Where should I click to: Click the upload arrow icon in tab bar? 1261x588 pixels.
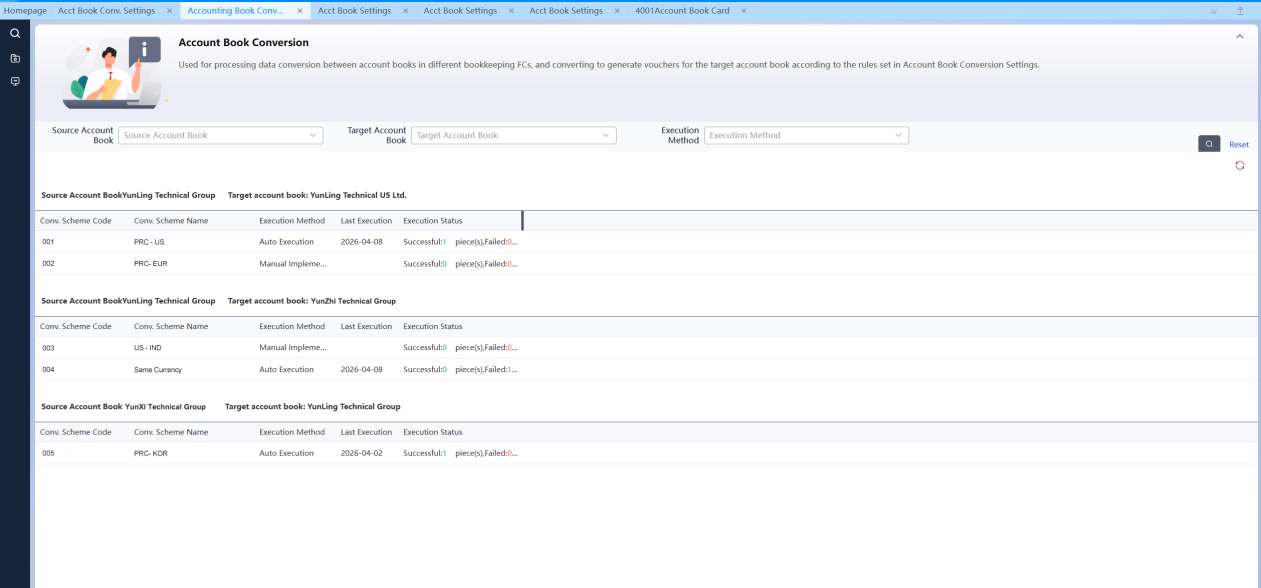[1240, 11]
